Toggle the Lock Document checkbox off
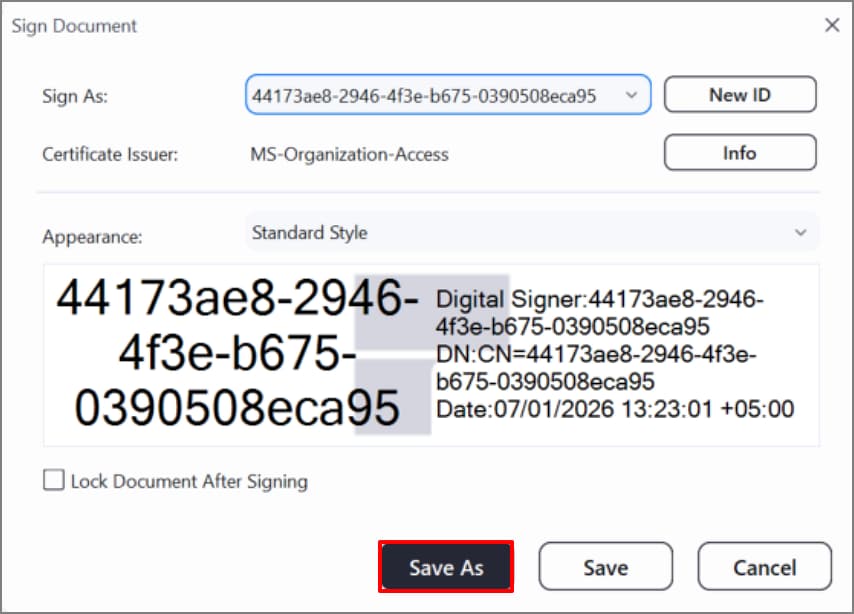The width and height of the screenshot is (854, 614). point(53,480)
